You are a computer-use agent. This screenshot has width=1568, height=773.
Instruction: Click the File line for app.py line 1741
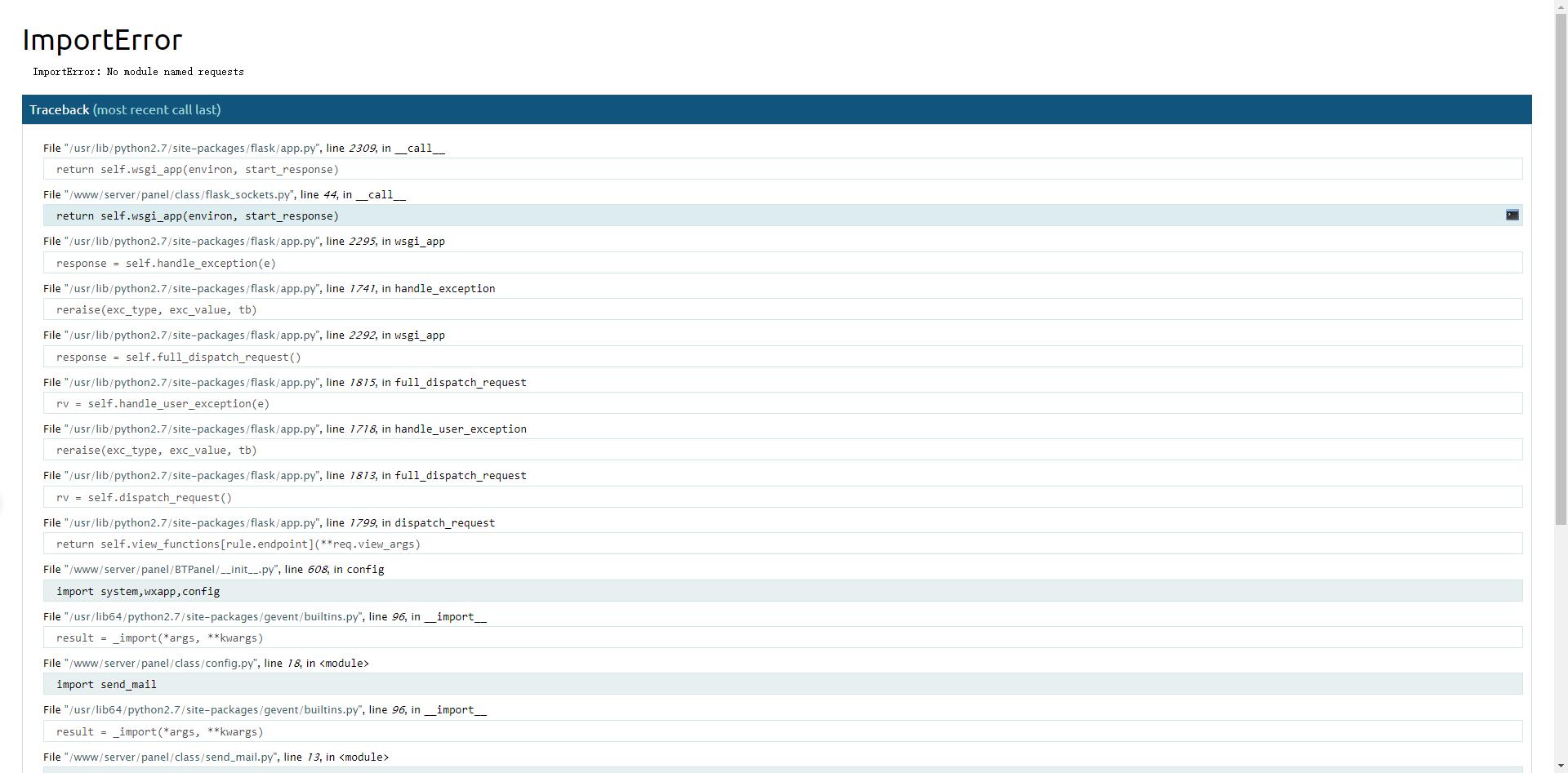tap(269, 288)
